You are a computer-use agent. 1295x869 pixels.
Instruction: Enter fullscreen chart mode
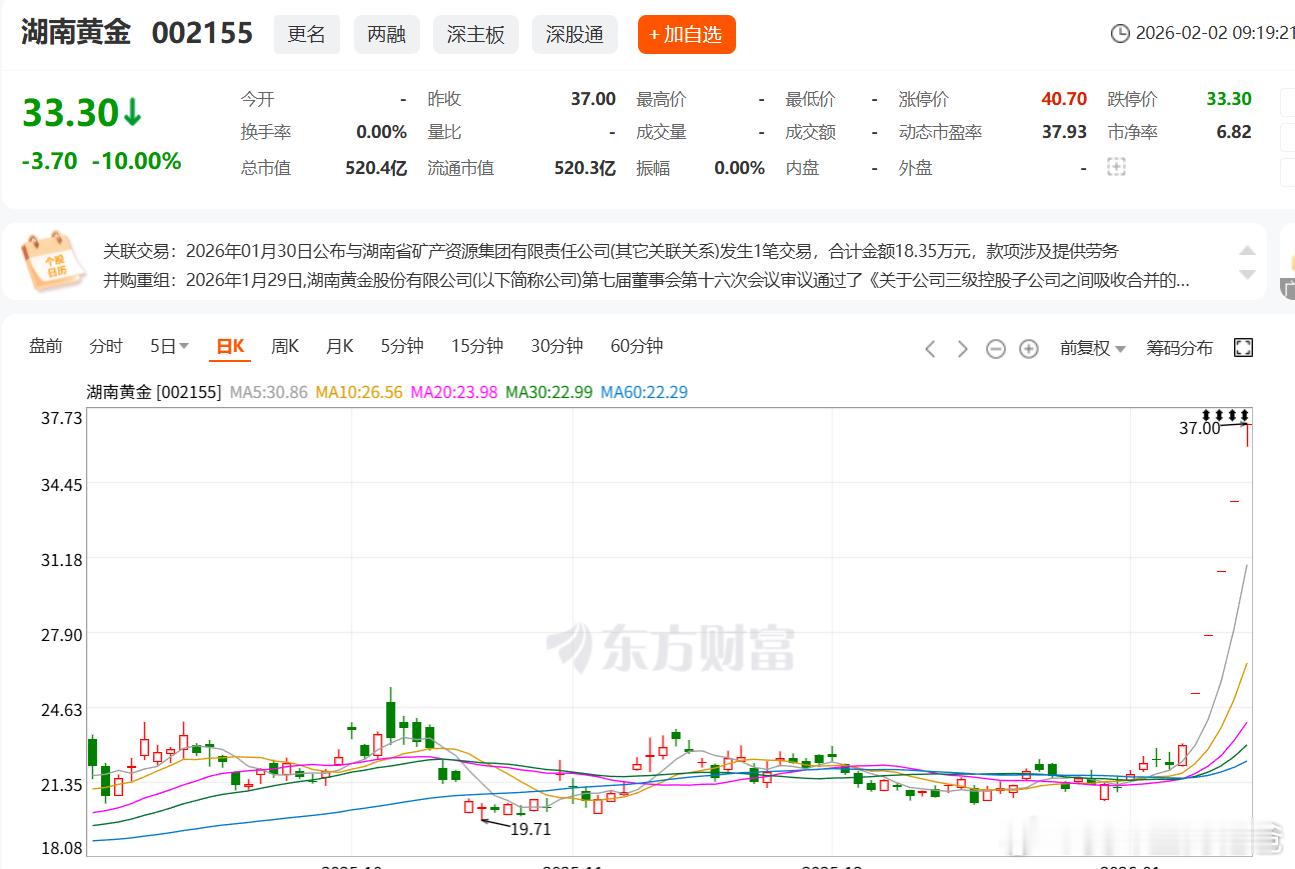(1243, 347)
